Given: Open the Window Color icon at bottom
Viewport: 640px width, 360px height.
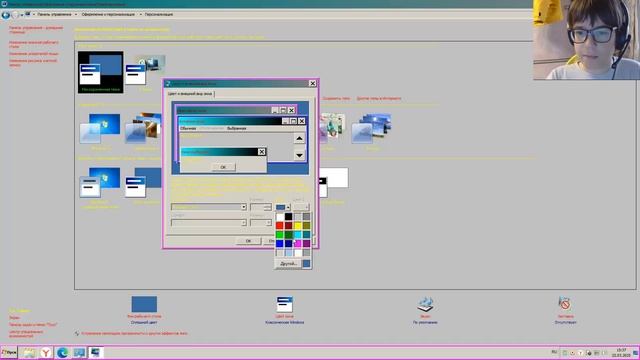Looking at the screenshot, I should coord(284,304).
